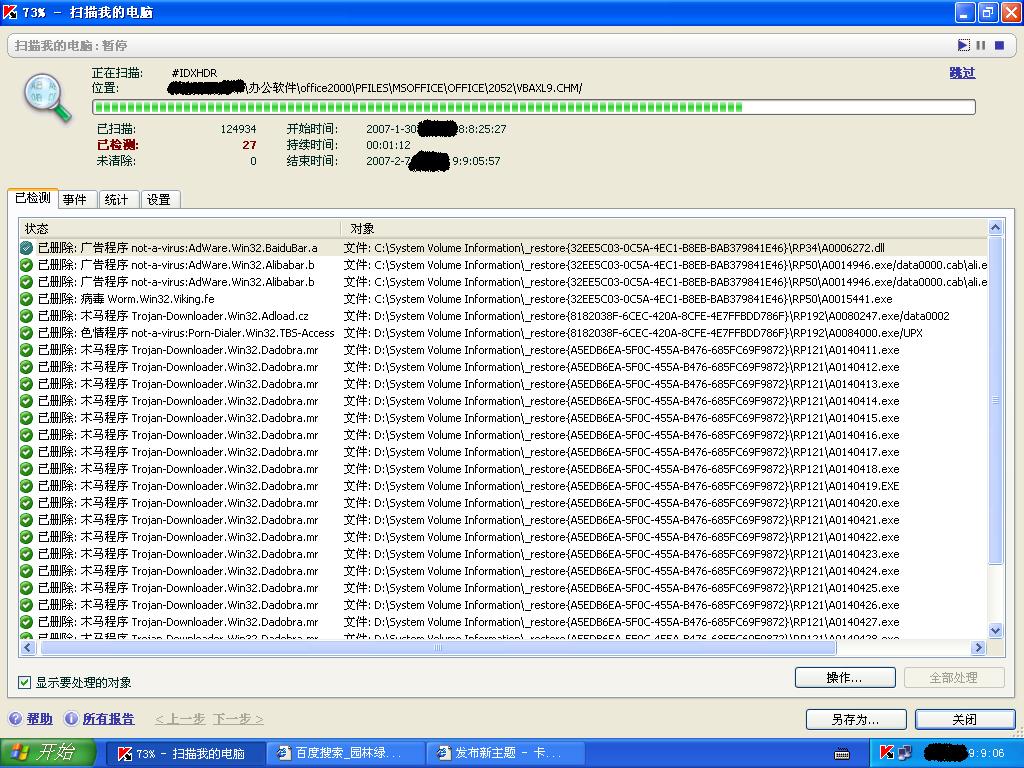Open the 设置 tab
The width and height of the screenshot is (1024, 768).
pyautogui.click(x=159, y=199)
